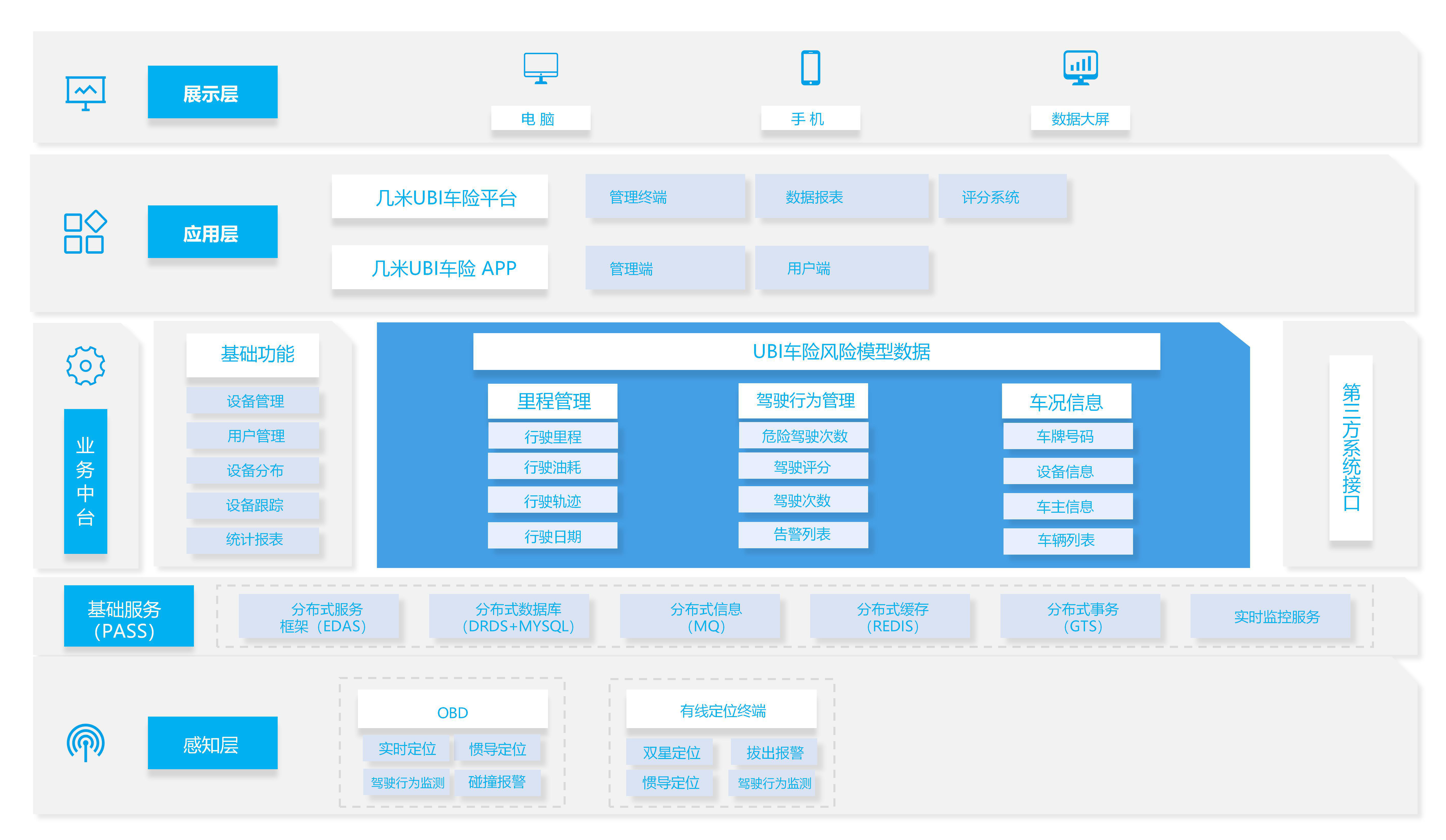Image resolution: width=1446 pixels, height=840 pixels.
Task: Click the 用户管理 item
Action: pyautogui.click(x=252, y=436)
